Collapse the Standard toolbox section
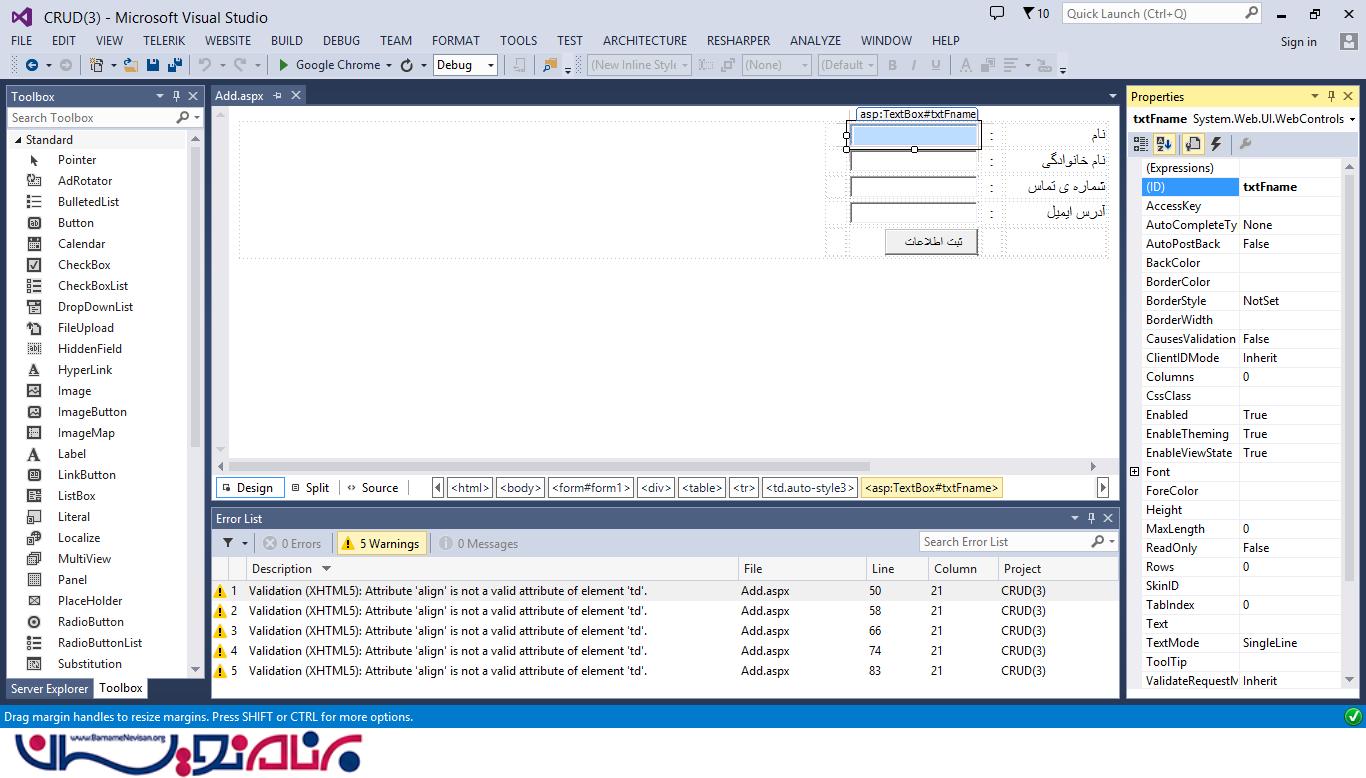This screenshot has height=778, width=1366. coord(18,140)
